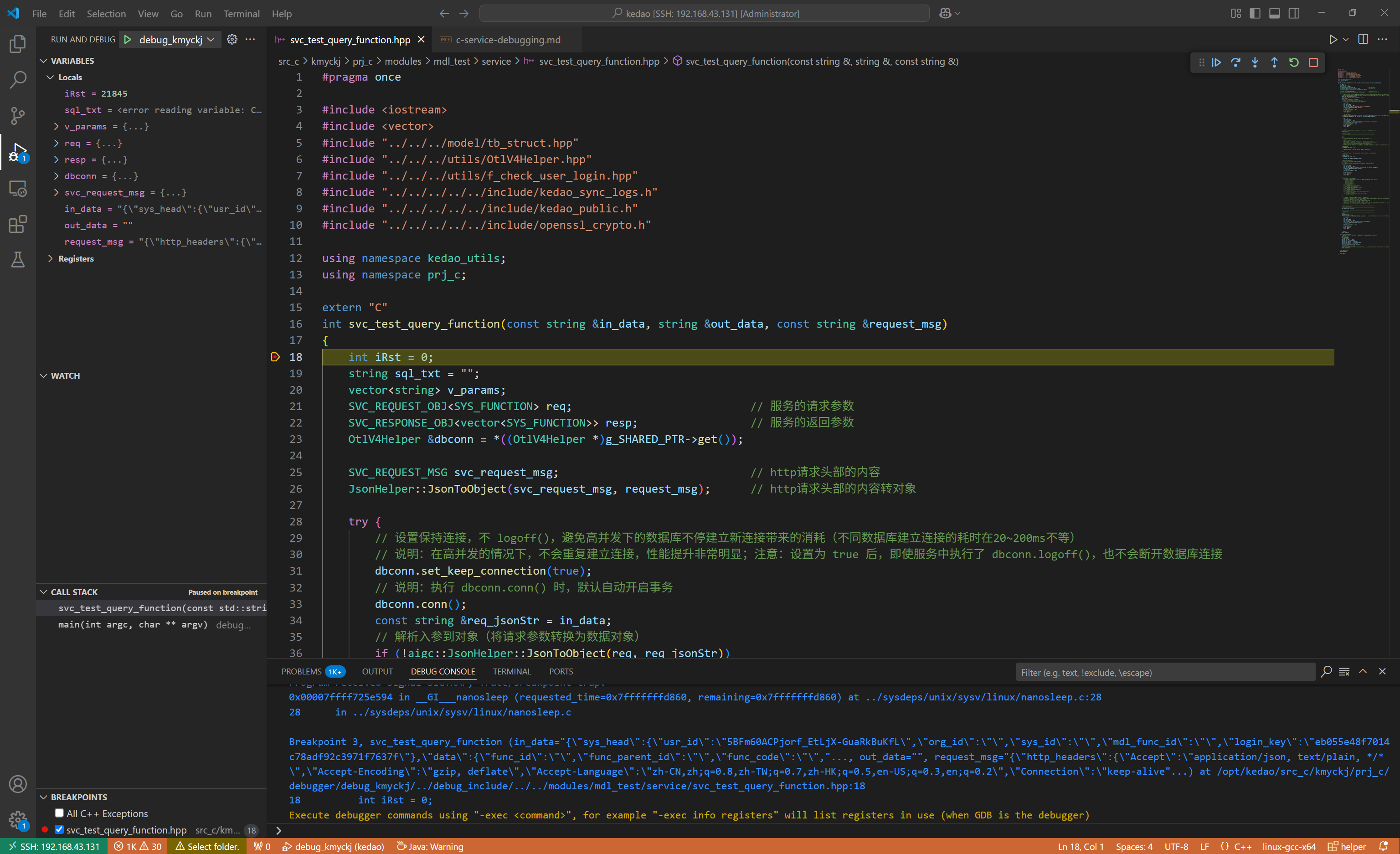This screenshot has height=854, width=1400.
Task: Open the Selection menu
Action: [106, 14]
